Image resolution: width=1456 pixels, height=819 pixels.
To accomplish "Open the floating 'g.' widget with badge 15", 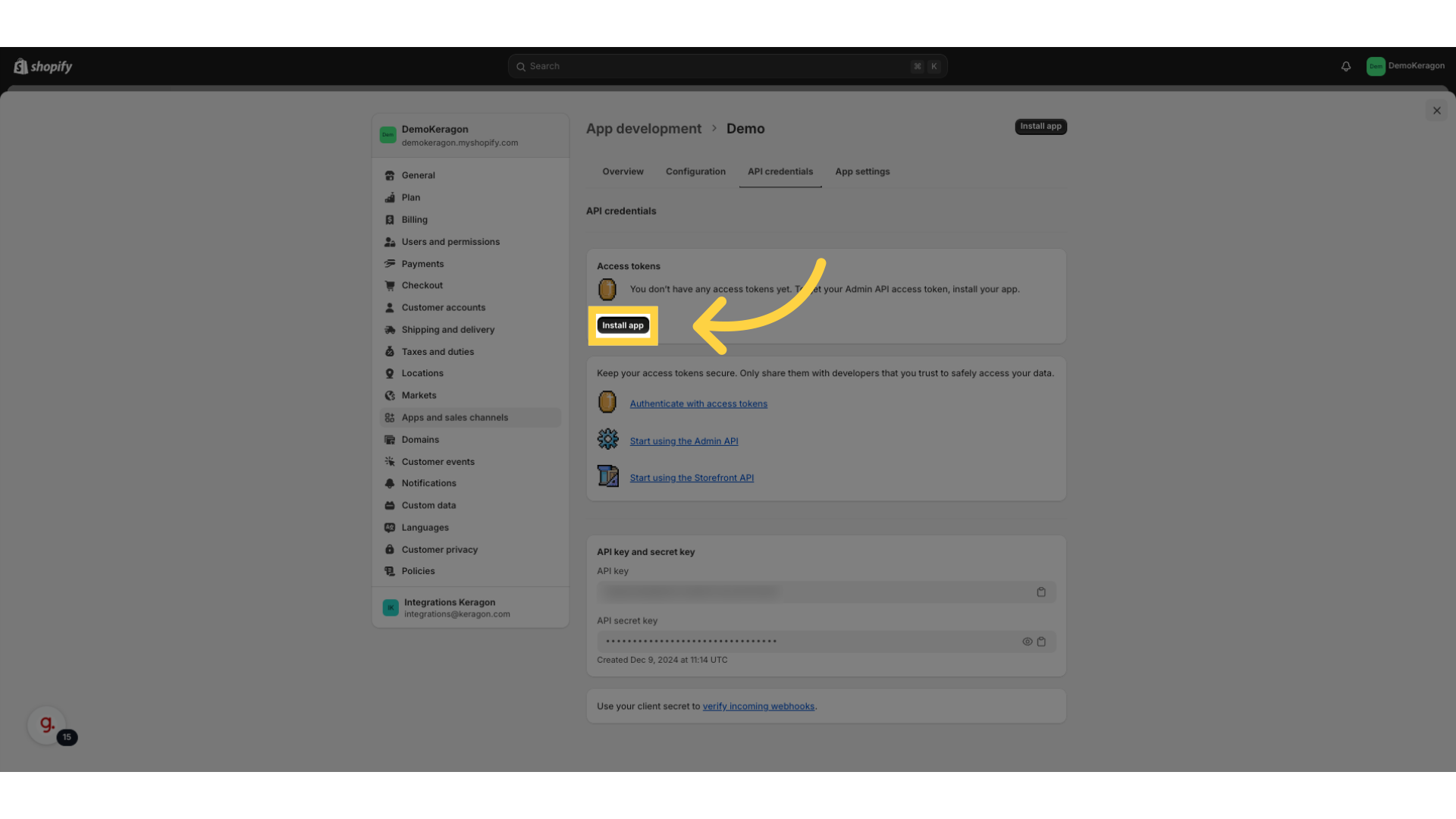I will coord(47,725).
